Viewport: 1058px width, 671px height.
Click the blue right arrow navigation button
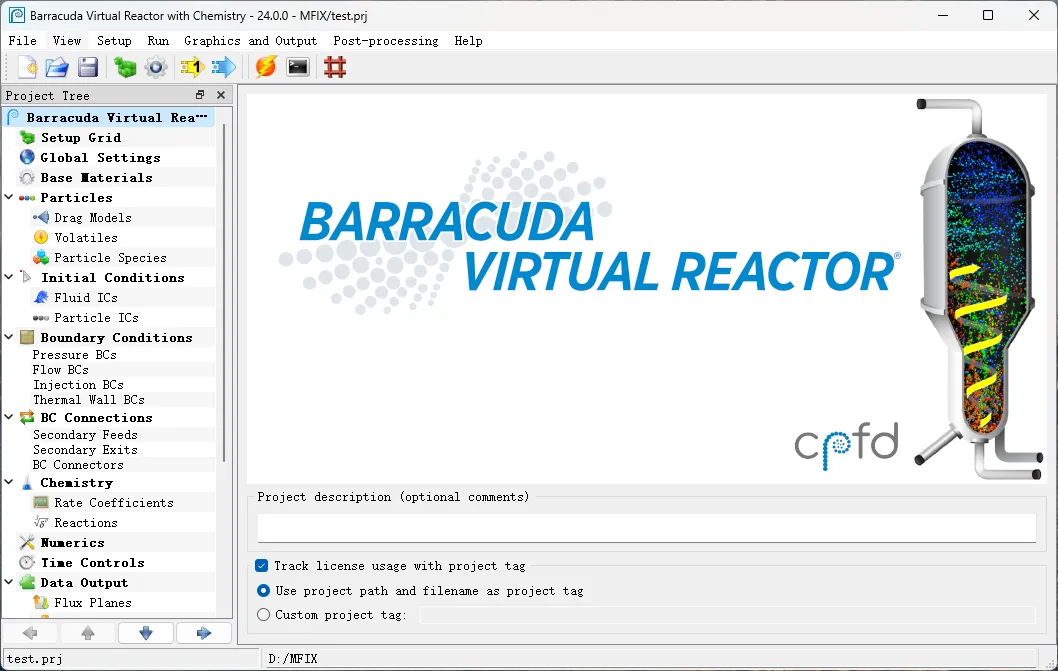click(204, 633)
